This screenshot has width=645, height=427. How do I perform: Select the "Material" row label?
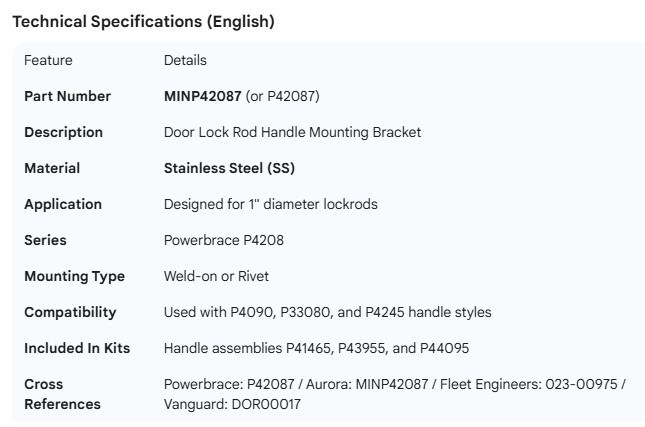click(x=52, y=168)
